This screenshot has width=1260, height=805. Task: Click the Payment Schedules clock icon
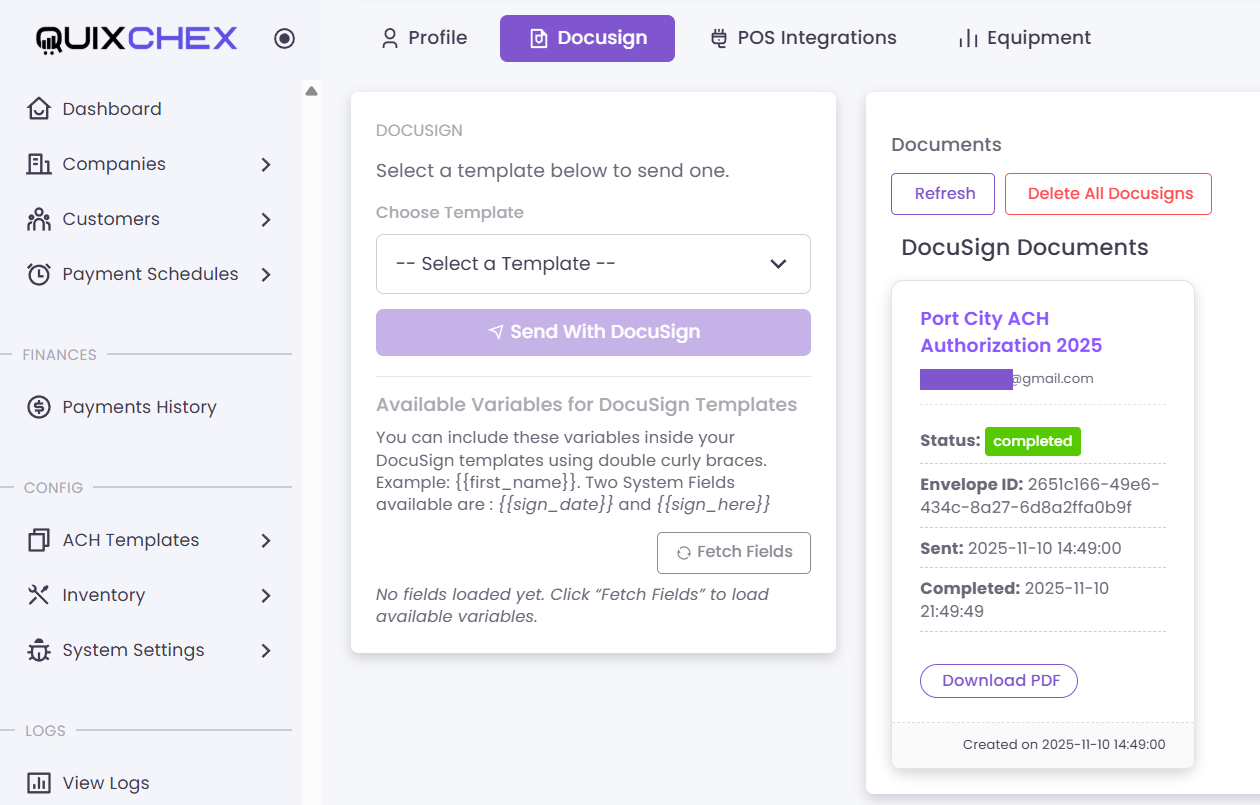[38, 274]
